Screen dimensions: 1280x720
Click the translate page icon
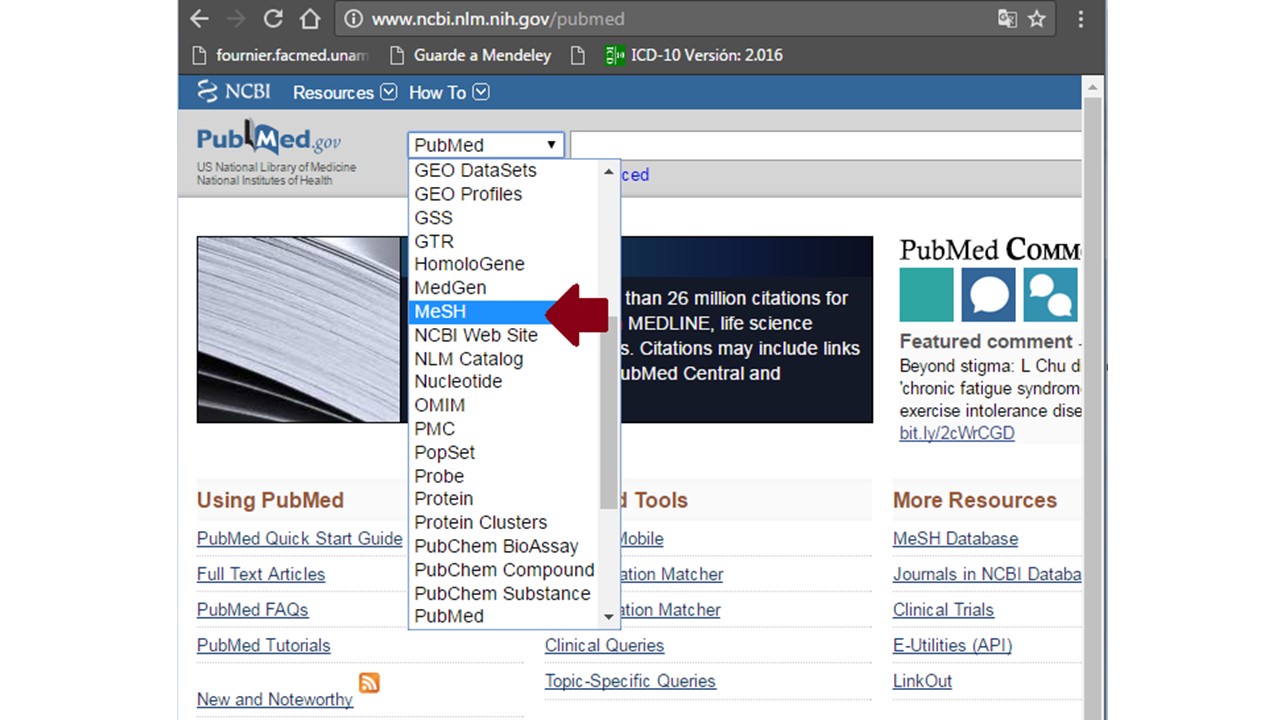tap(1007, 19)
